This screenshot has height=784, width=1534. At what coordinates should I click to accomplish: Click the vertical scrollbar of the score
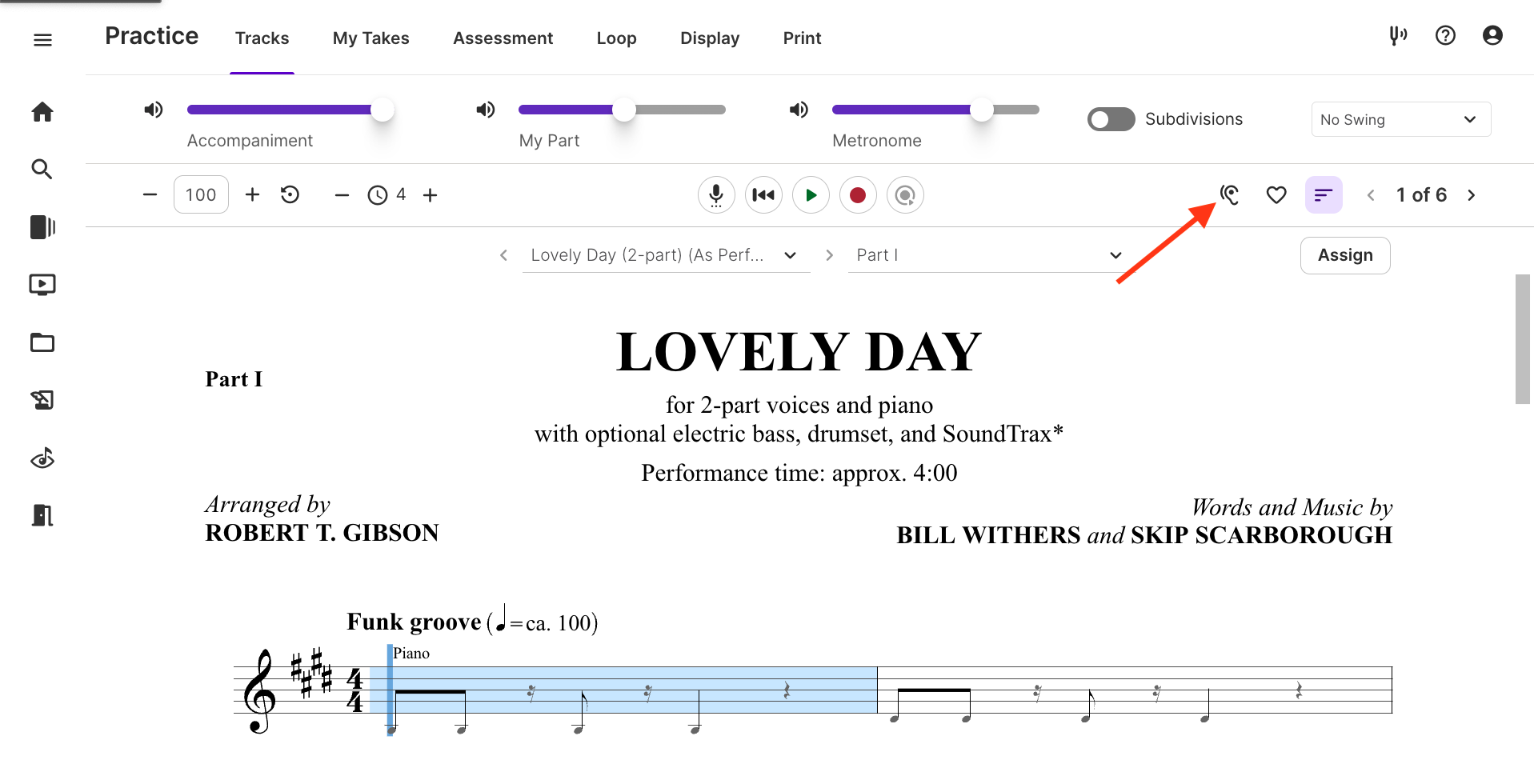pyautogui.click(x=1522, y=339)
